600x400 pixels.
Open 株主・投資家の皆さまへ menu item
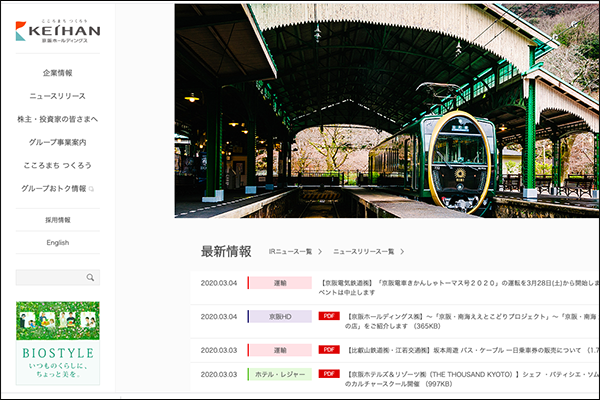point(57,119)
